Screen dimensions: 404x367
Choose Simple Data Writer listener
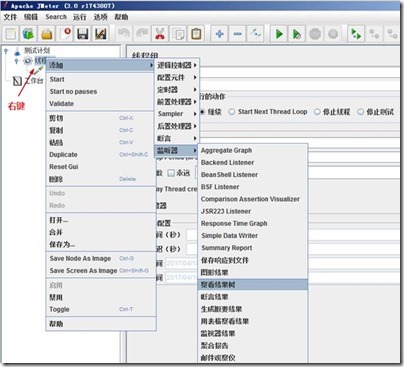pos(253,236)
